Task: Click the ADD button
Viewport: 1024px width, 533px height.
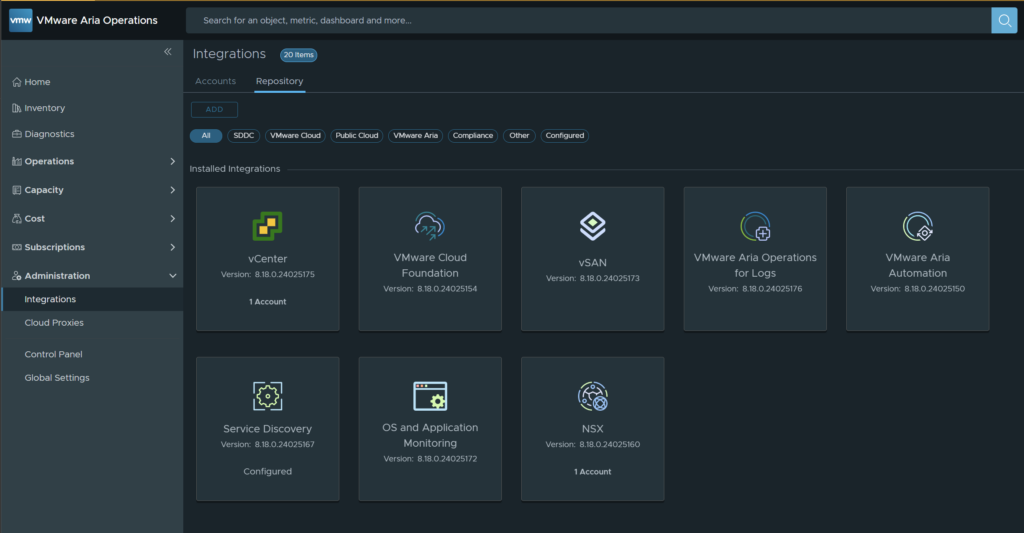Action: point(214,110)
